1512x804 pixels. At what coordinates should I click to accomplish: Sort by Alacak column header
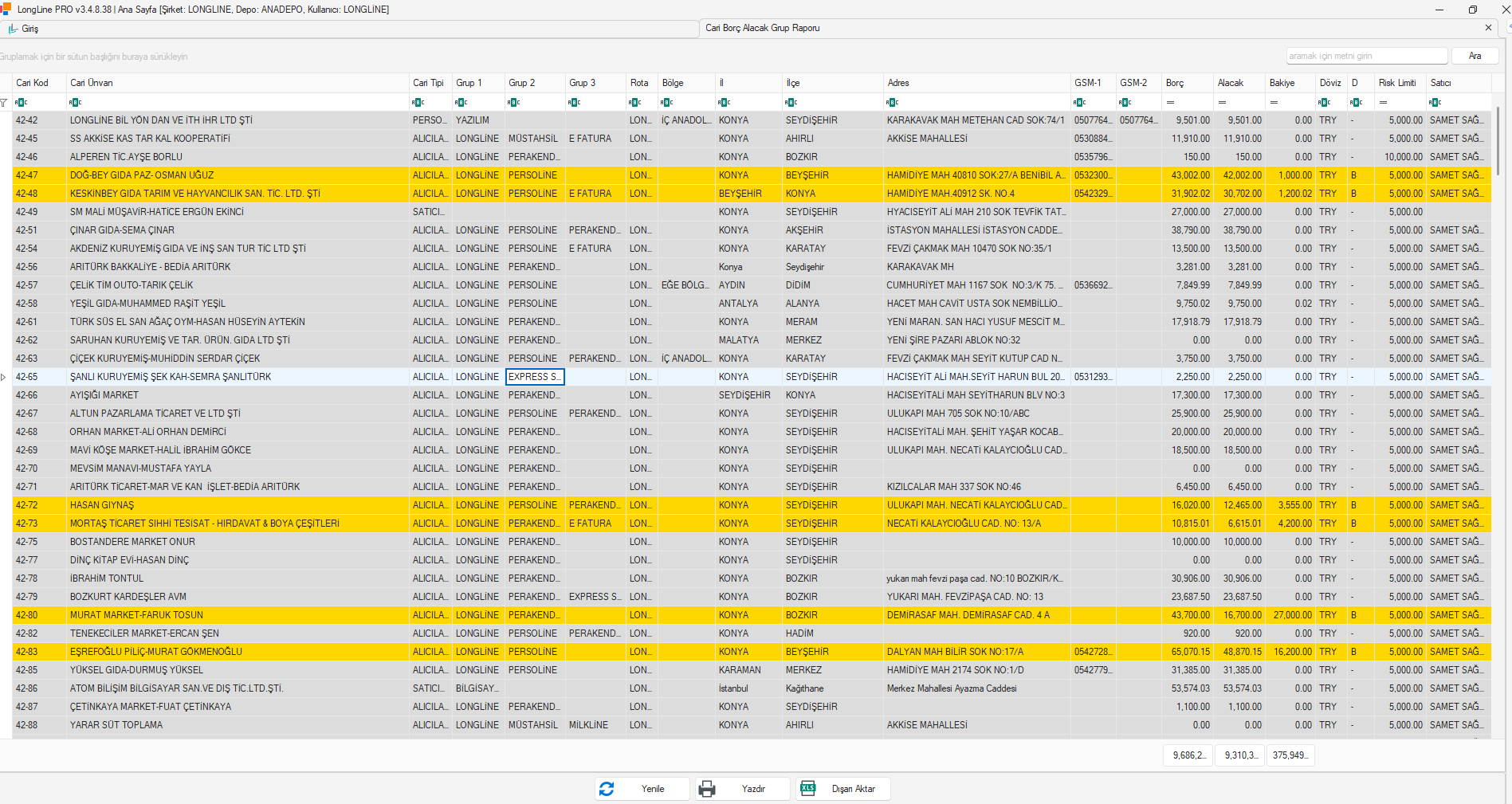click(x=1239, y=83)
